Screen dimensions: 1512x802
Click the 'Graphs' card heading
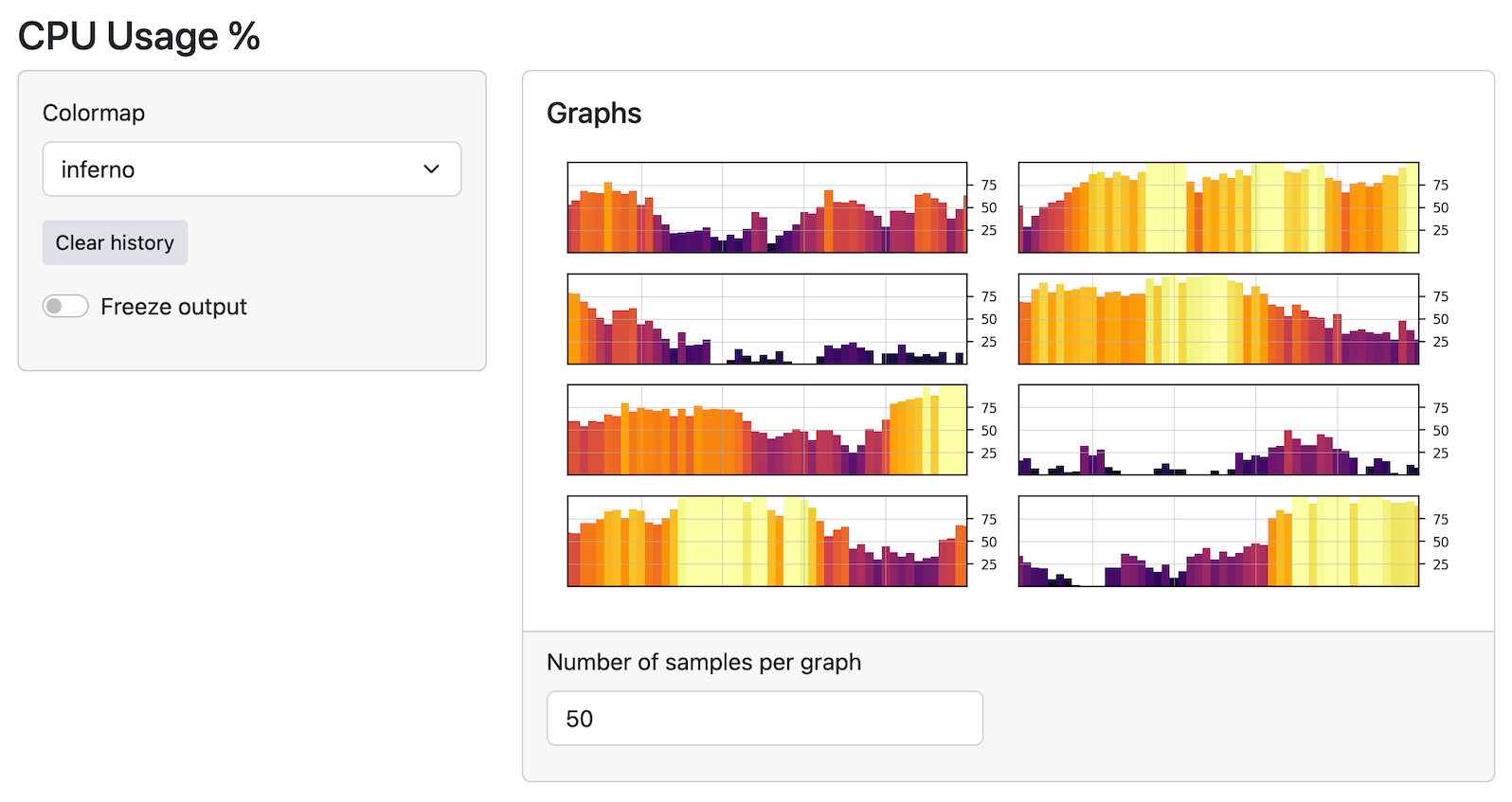(594, 114)
